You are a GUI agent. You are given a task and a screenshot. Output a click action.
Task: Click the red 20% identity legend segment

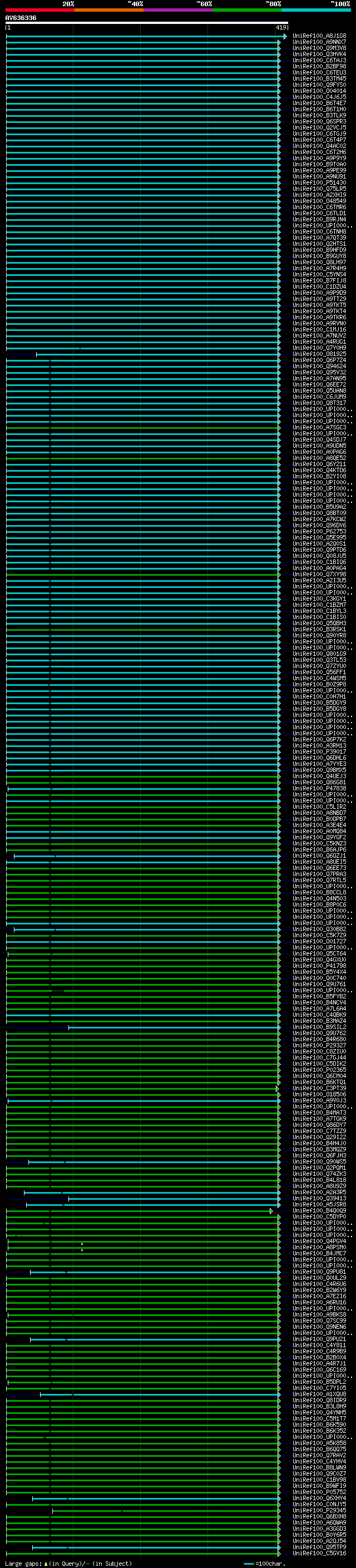[39, 11]
